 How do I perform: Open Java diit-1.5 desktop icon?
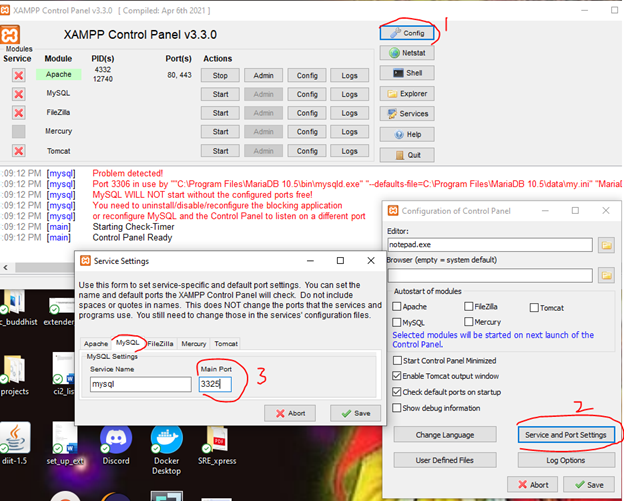coord(14,443)
